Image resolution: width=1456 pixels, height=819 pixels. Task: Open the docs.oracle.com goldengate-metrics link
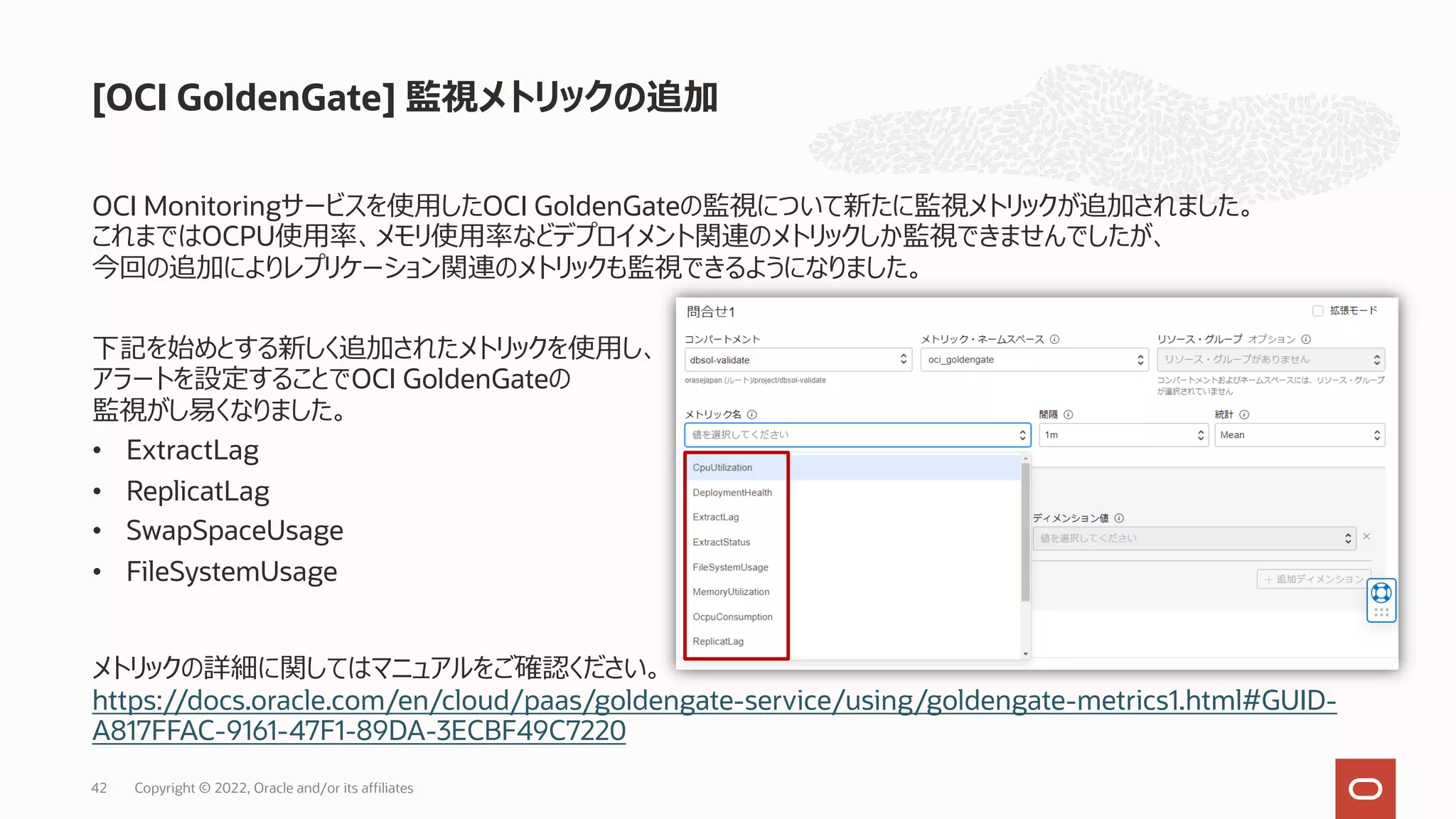714,715
